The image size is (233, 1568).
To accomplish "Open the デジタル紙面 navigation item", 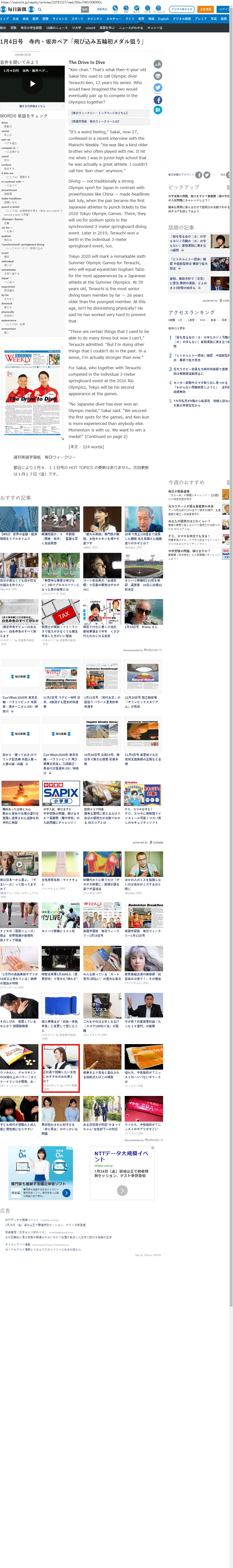I will 182,19.
